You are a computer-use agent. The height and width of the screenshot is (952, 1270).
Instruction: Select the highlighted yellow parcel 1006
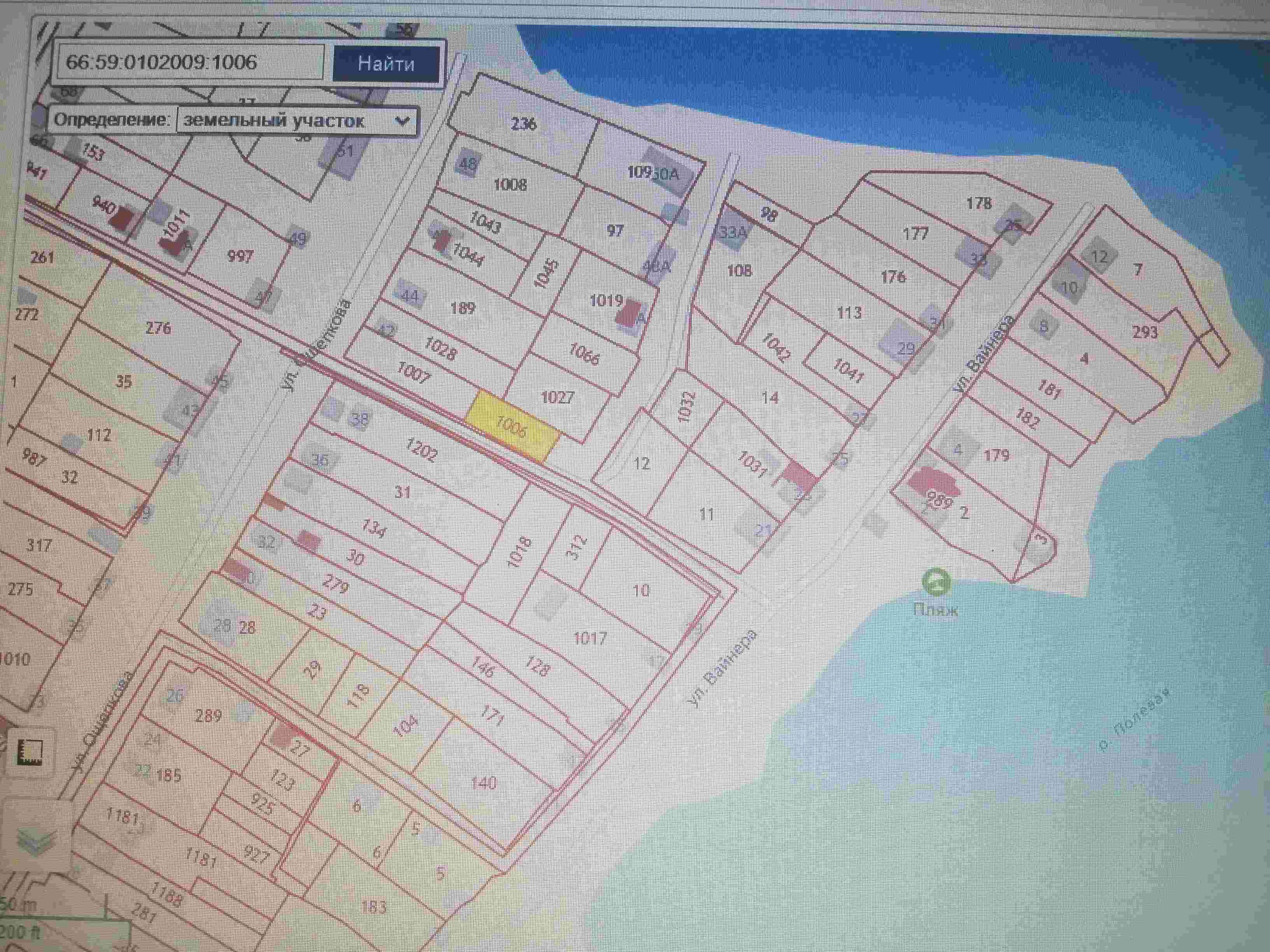pyautogui.click(x=513, y=426)
